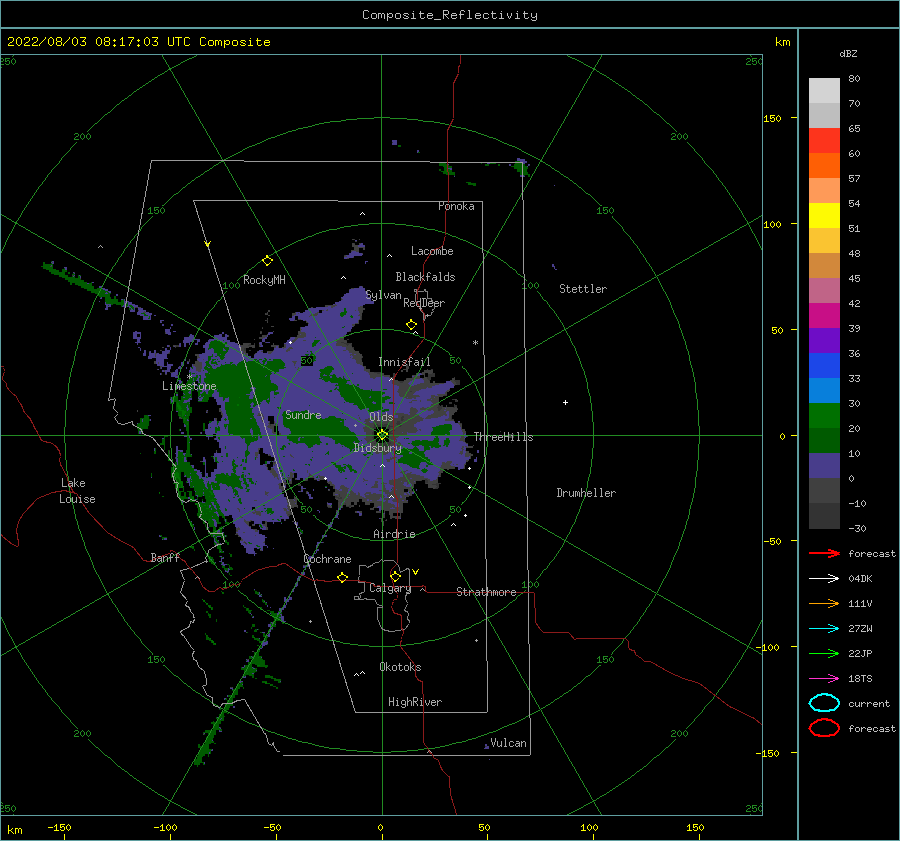Click the Sundre map label
The width and height of the screenshot is (900, 841).
[303, 414]
